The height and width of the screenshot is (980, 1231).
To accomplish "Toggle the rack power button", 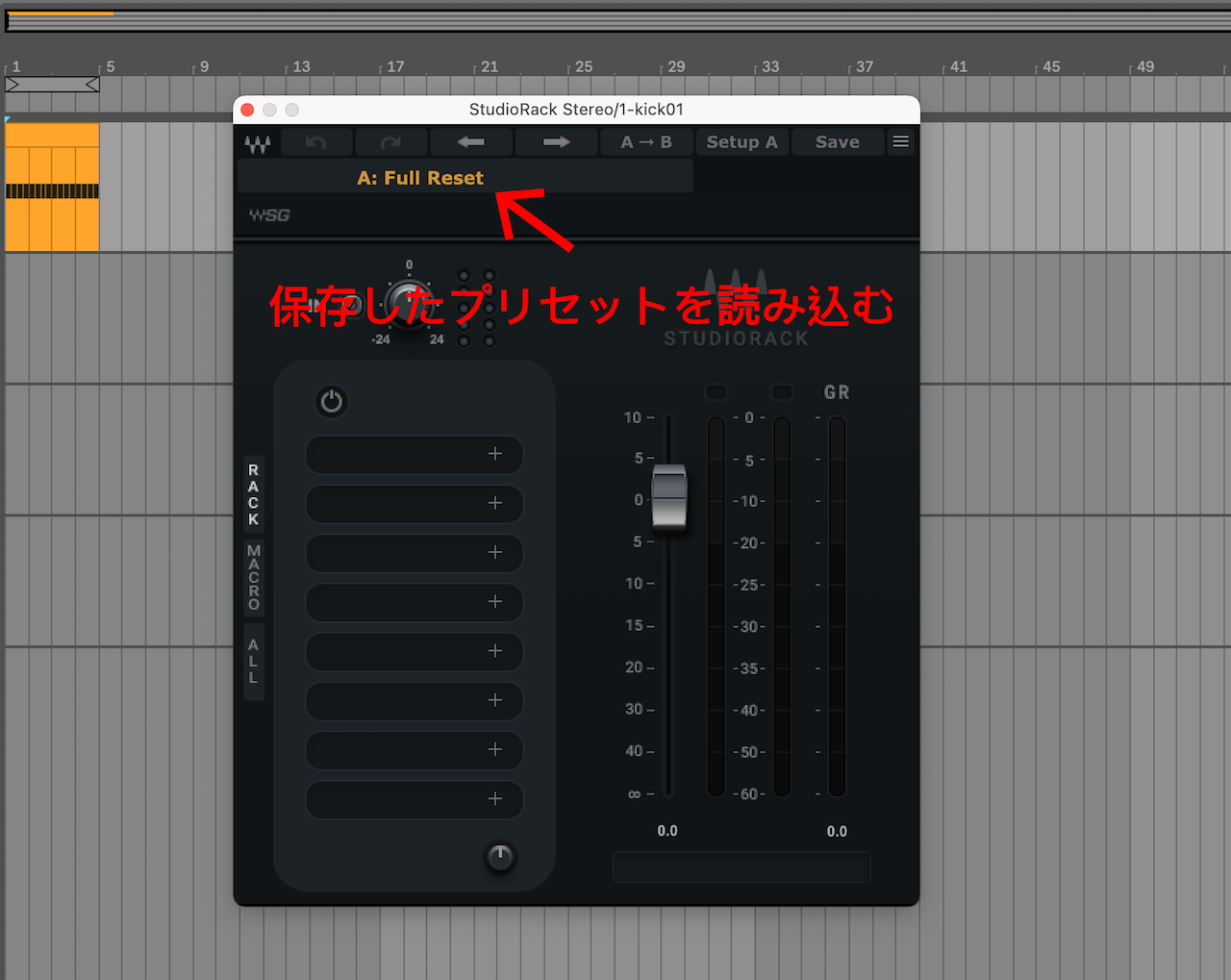I will [332, 402].
